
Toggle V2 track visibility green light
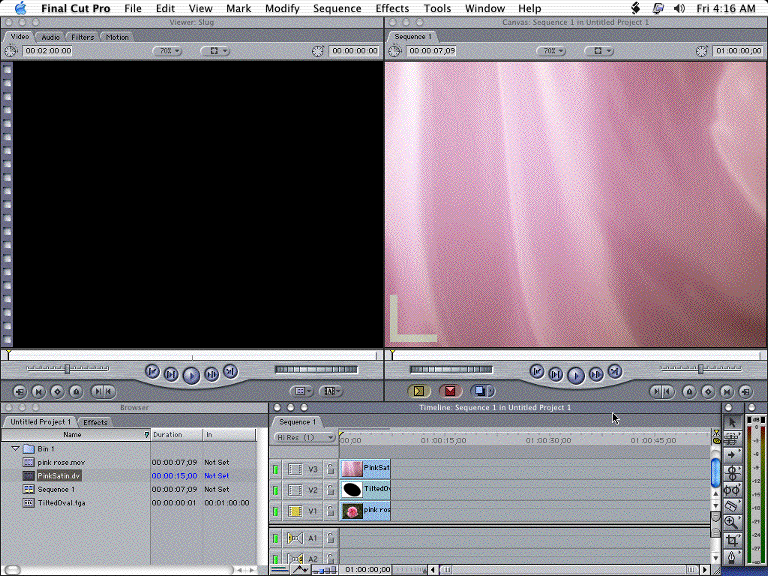coord(276,490)
